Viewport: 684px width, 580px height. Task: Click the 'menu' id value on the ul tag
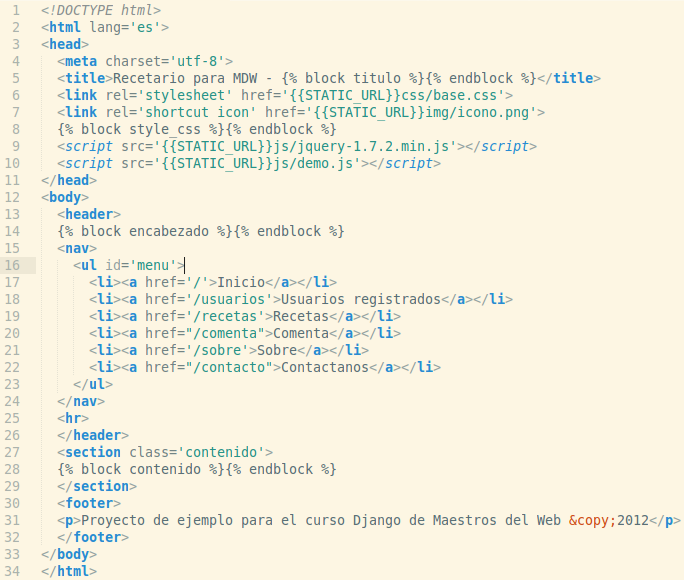[153, 265]
